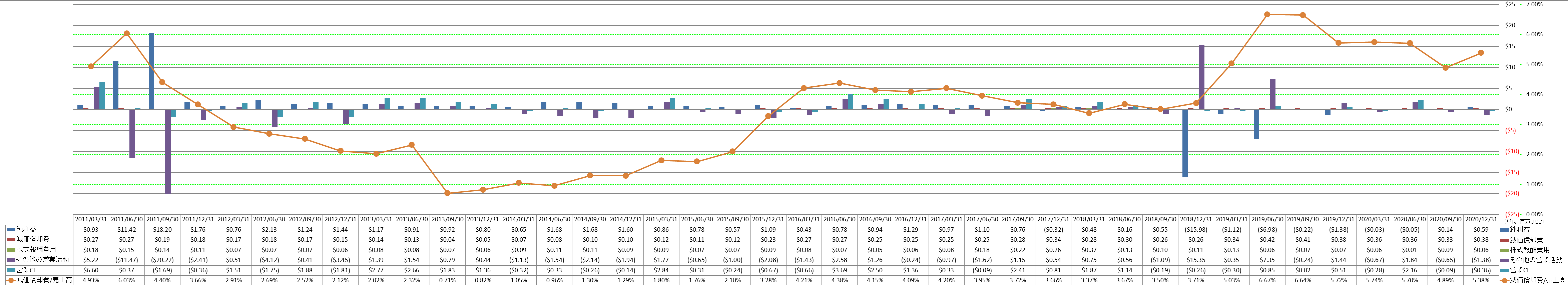1568x286 pixels.
Task: Select the 2020/12/31 date column header
Action: pyautogui.click(x=1481, y=219)
